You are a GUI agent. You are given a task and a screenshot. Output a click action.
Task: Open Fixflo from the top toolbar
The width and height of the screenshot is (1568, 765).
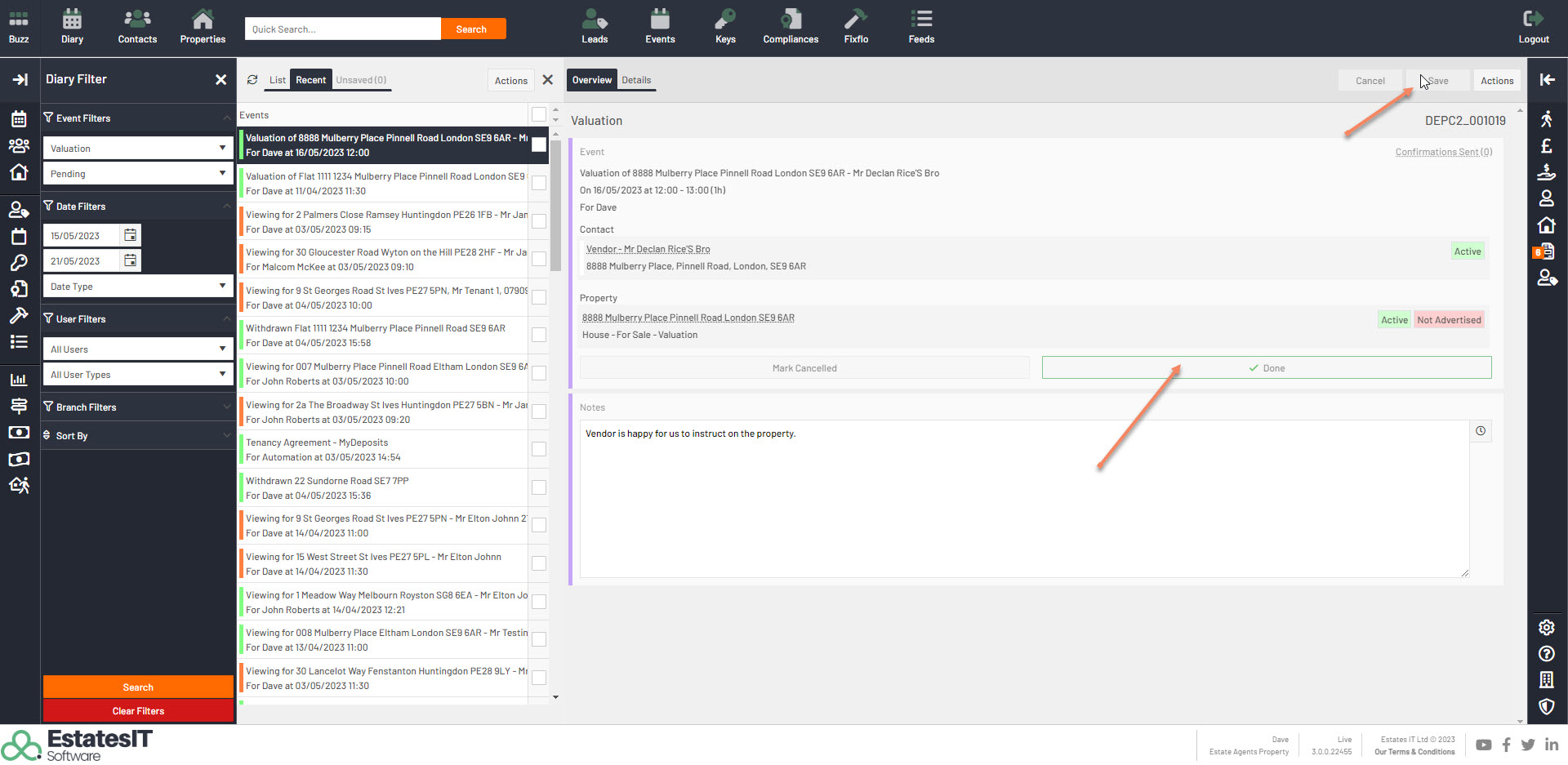click(x=856, y=27)
